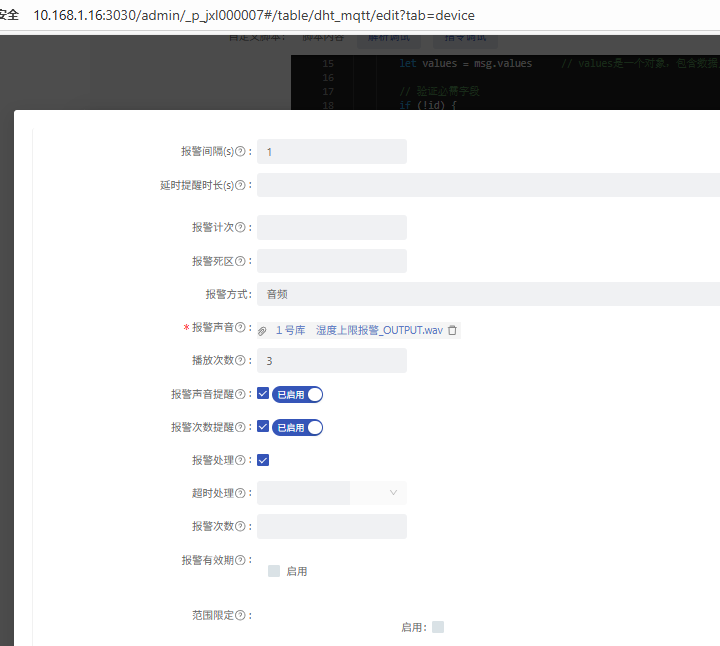
Task: Click help icon next to 报警有效期
Action: point(240,560)
